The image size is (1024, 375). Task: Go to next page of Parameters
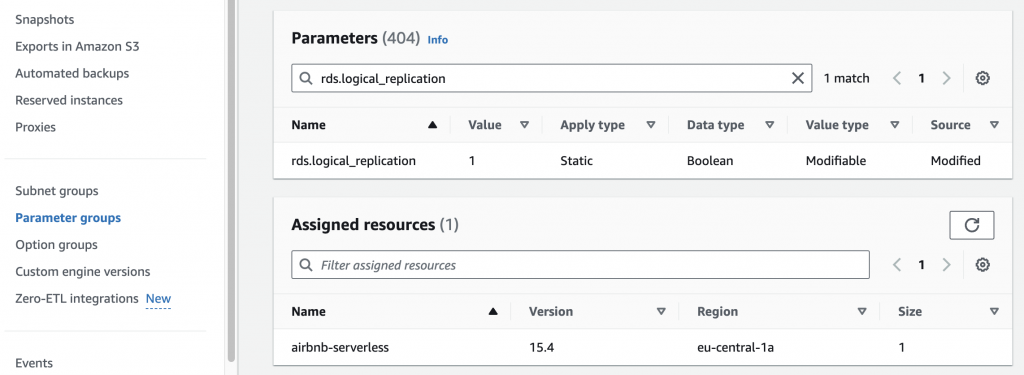point(946,78)
